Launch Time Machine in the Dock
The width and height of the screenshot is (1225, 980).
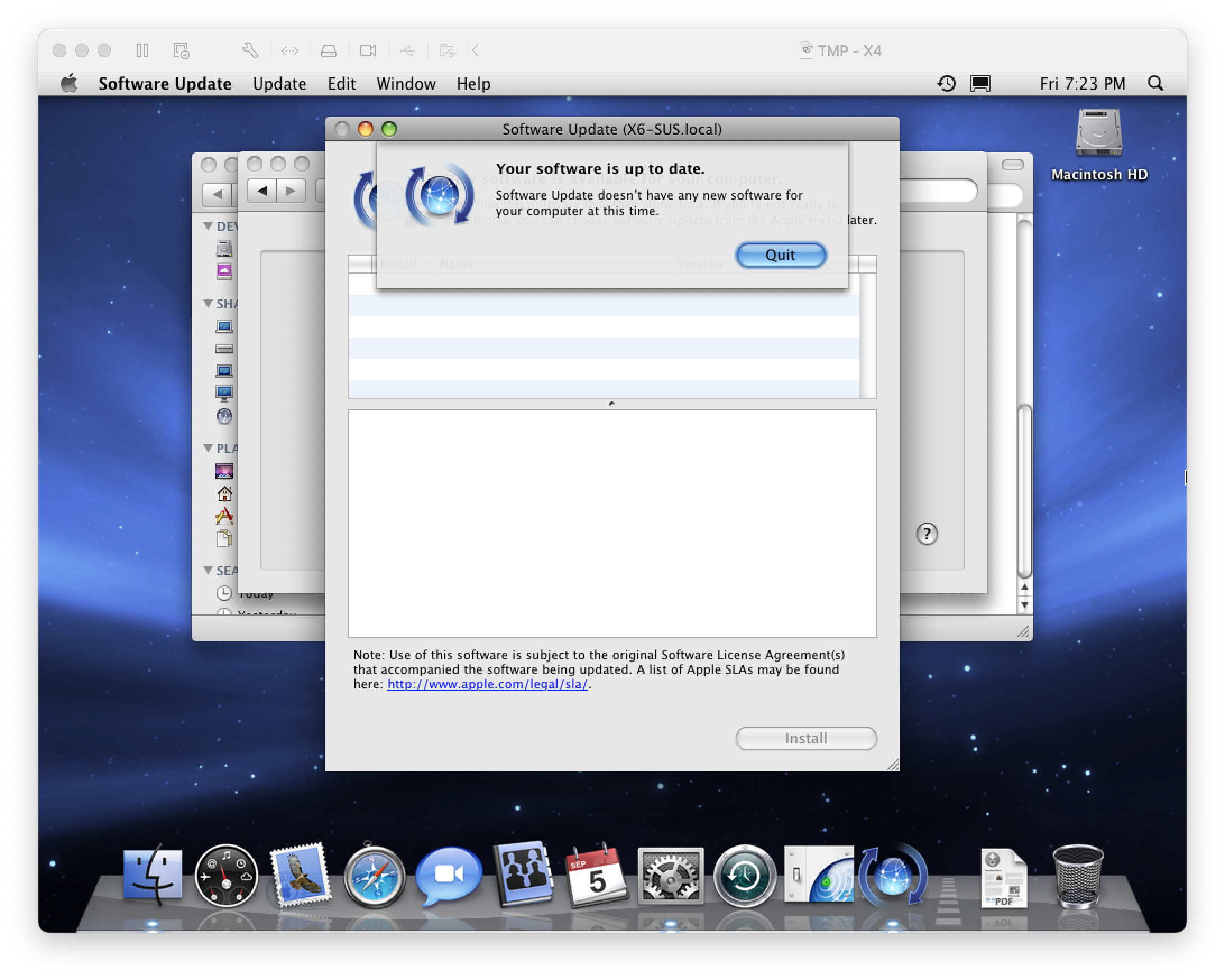(744, 877)
